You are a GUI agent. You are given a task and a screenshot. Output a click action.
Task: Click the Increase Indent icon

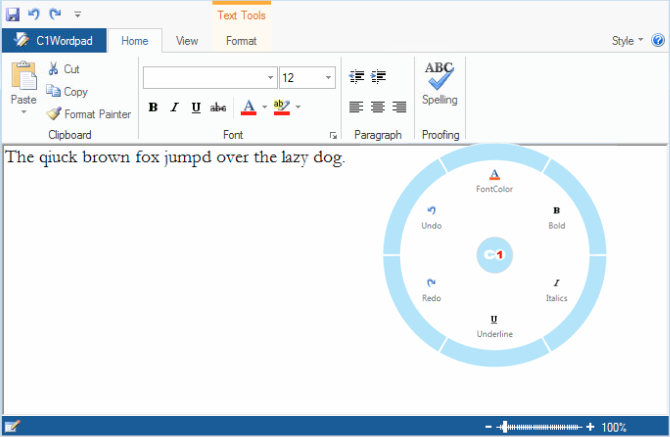point(379,76)
